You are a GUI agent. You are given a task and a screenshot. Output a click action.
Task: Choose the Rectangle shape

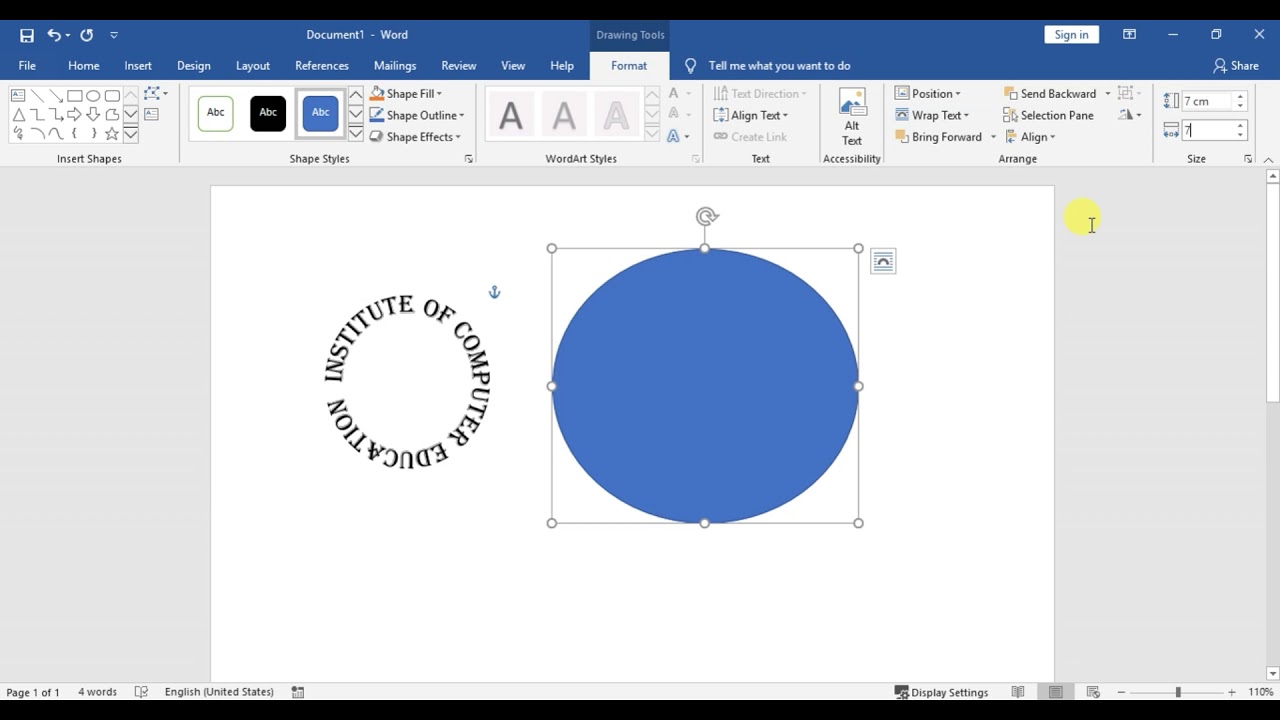click(75, 96)
